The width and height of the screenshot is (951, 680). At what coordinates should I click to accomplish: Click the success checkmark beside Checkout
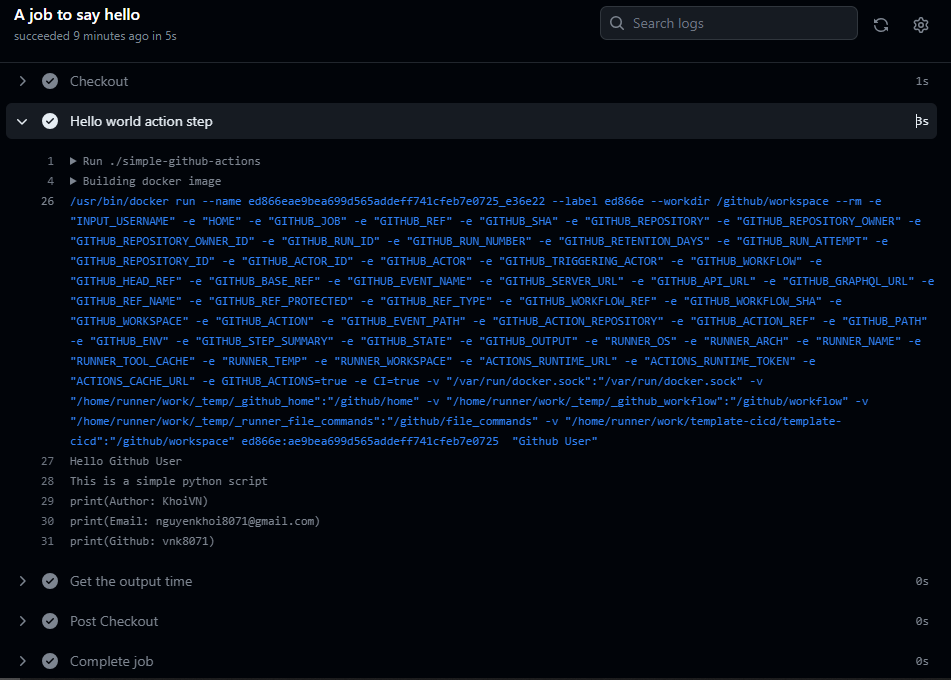(49, 81)
